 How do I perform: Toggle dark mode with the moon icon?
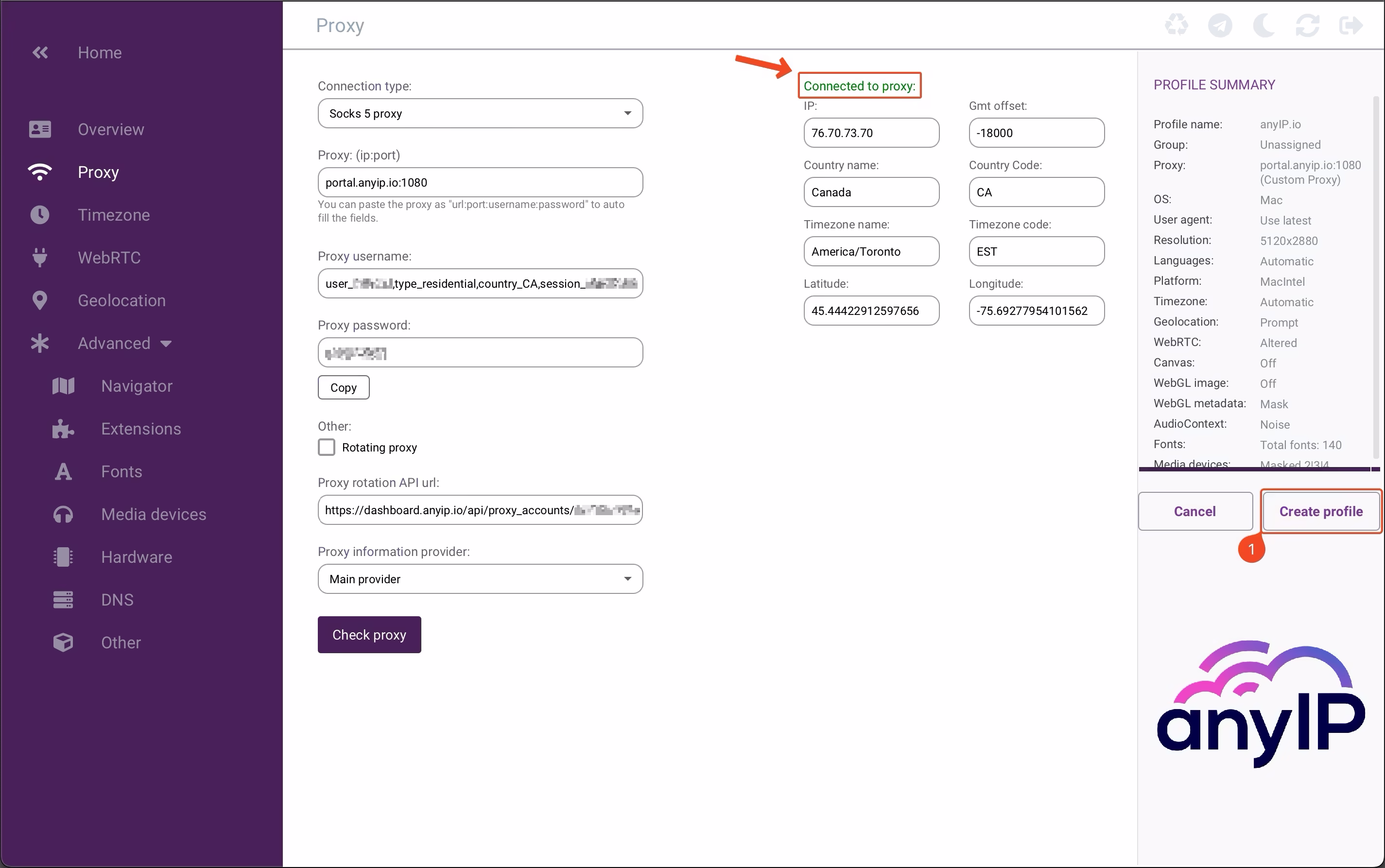[1264, 25]
